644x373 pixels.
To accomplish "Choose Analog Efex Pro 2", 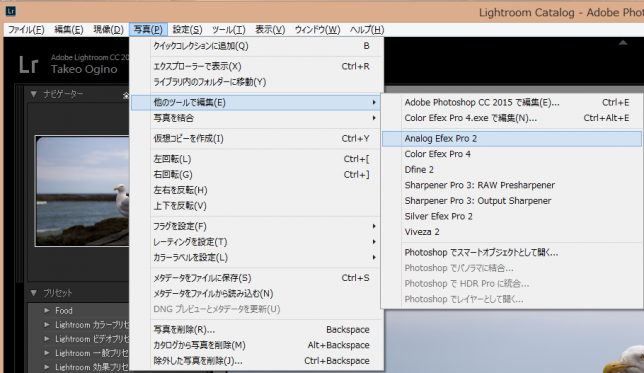I will pyautogui.click(x=512, y=139).
